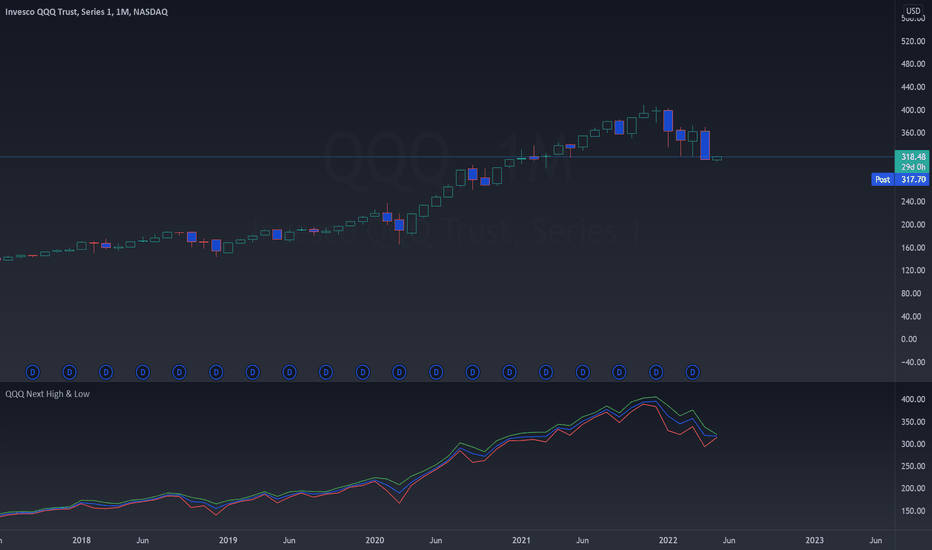Select the March 2019 dividend D icon
The width and height of the screenshot is (932, 550).
click(253, 372)
